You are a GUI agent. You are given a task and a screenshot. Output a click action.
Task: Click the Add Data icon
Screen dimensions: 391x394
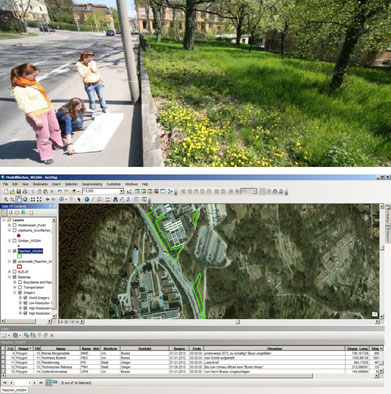[x=75, y=191]
